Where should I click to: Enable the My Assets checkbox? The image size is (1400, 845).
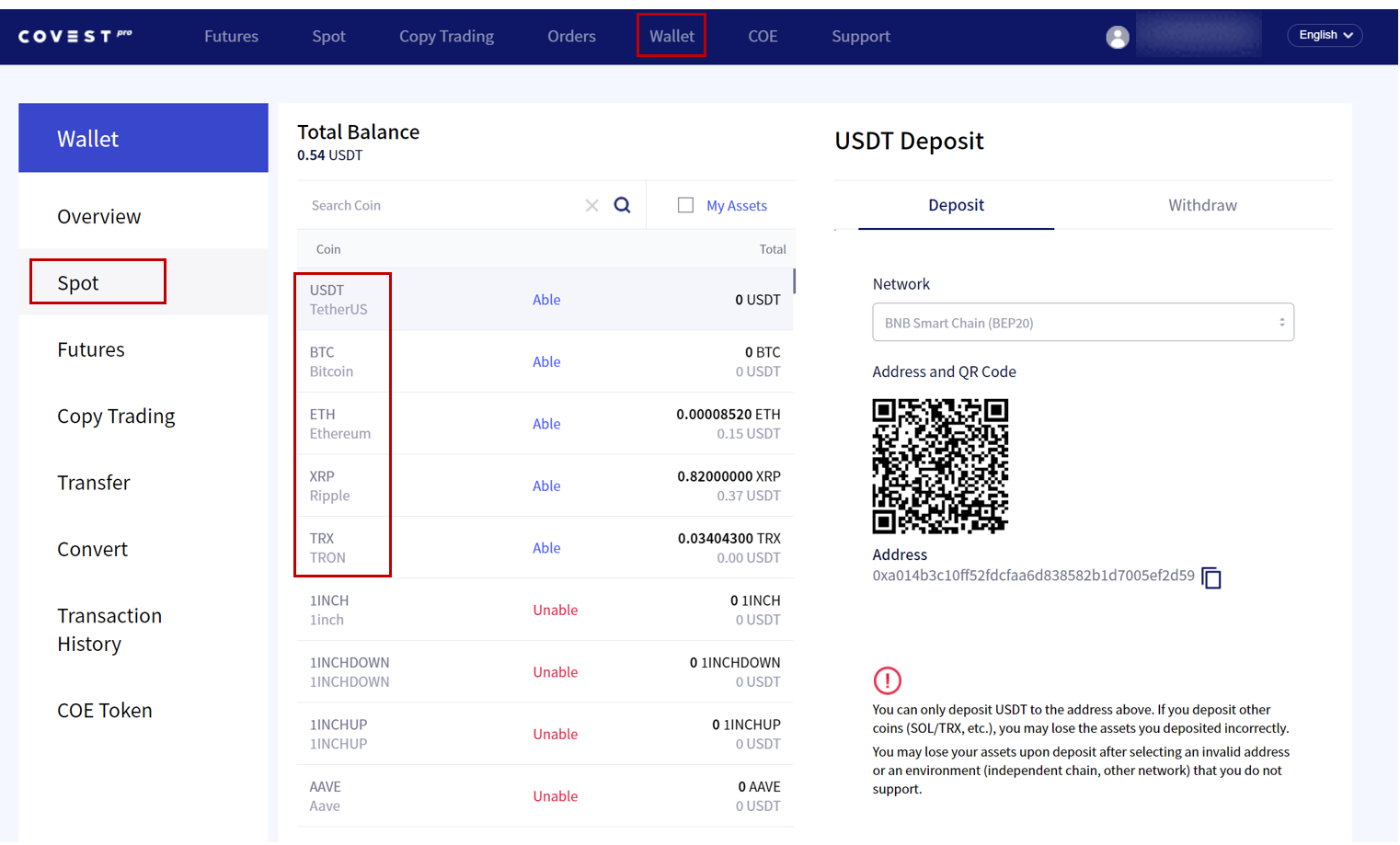tap(685, 205)
